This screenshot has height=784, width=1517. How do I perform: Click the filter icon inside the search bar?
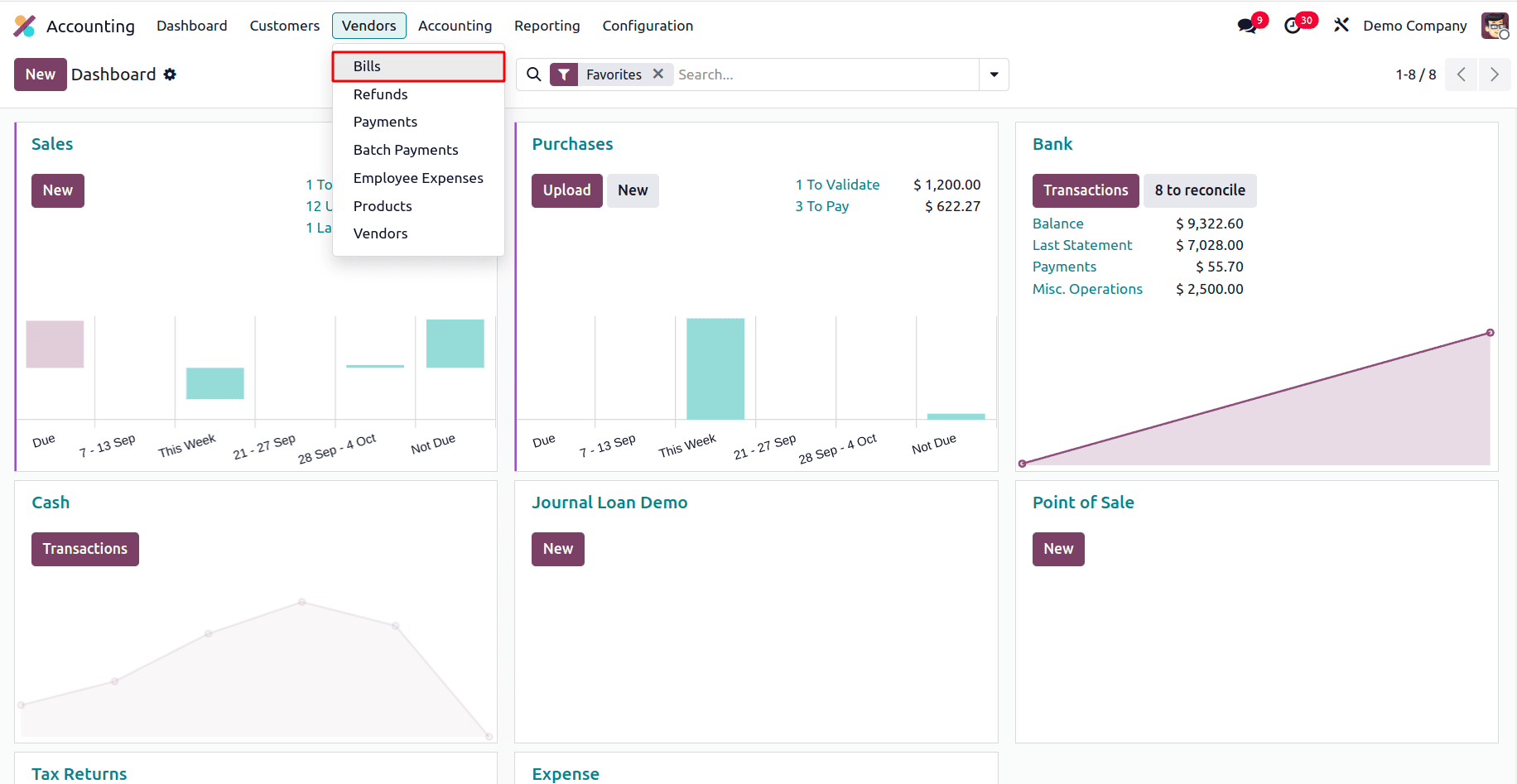click(564, 74)
